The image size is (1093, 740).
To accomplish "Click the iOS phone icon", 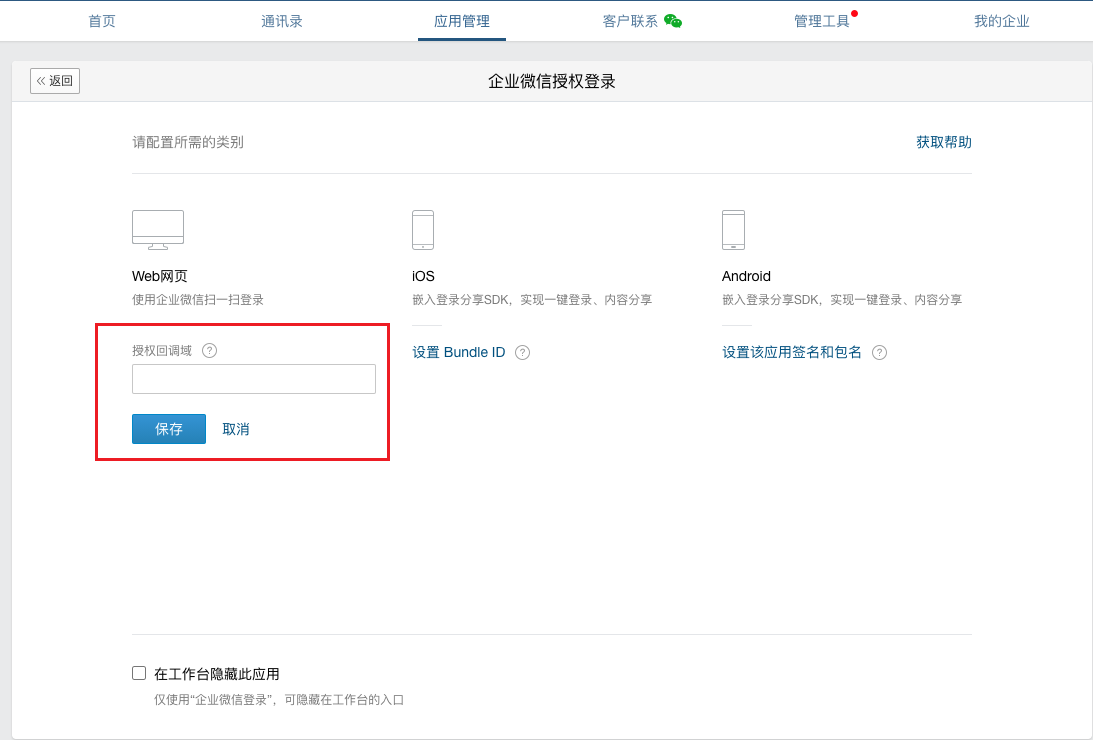I will 423,230.
